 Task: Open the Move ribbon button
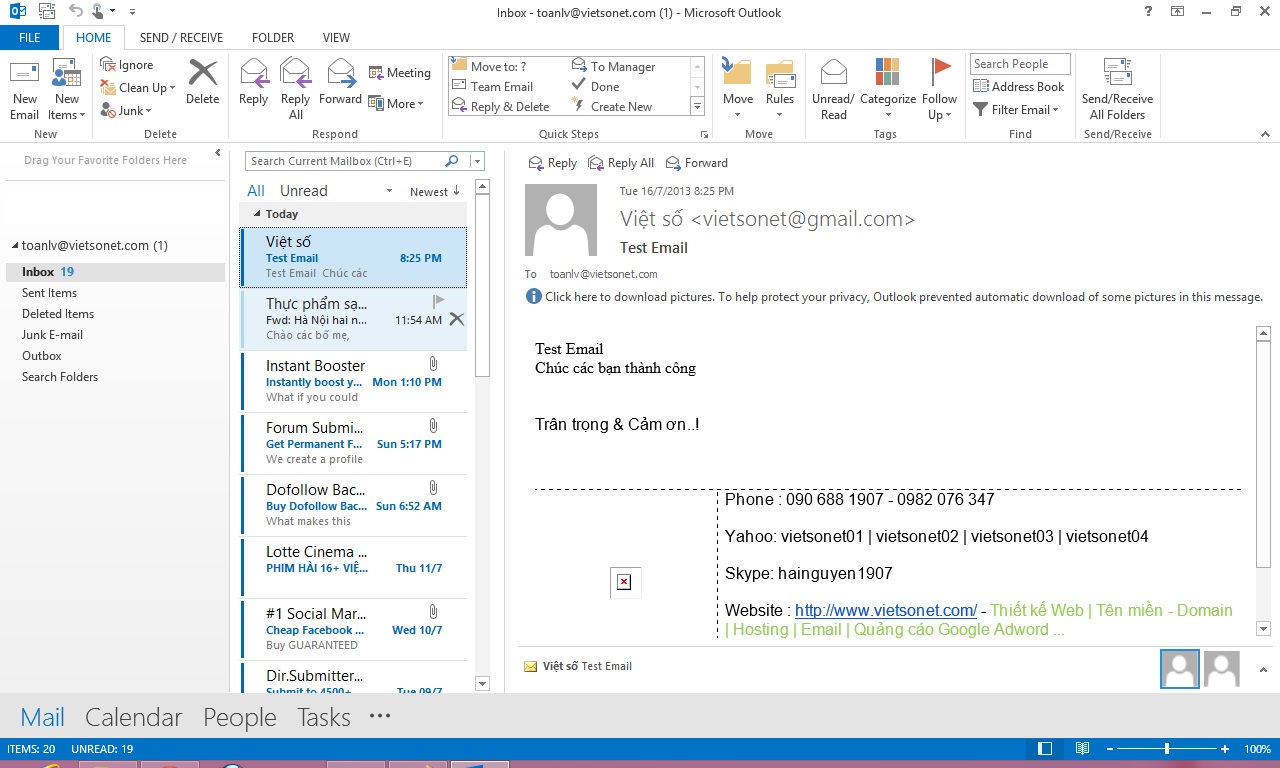738,90
